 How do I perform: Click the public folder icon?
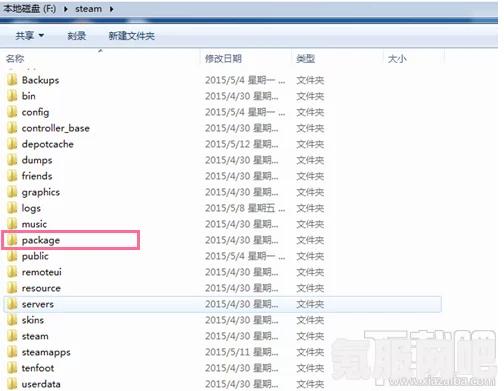[12, 256]
